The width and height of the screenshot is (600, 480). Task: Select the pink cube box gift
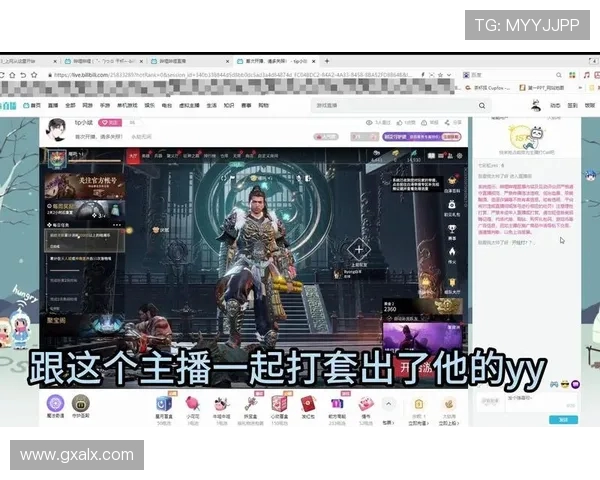click(x=279, y=403)
